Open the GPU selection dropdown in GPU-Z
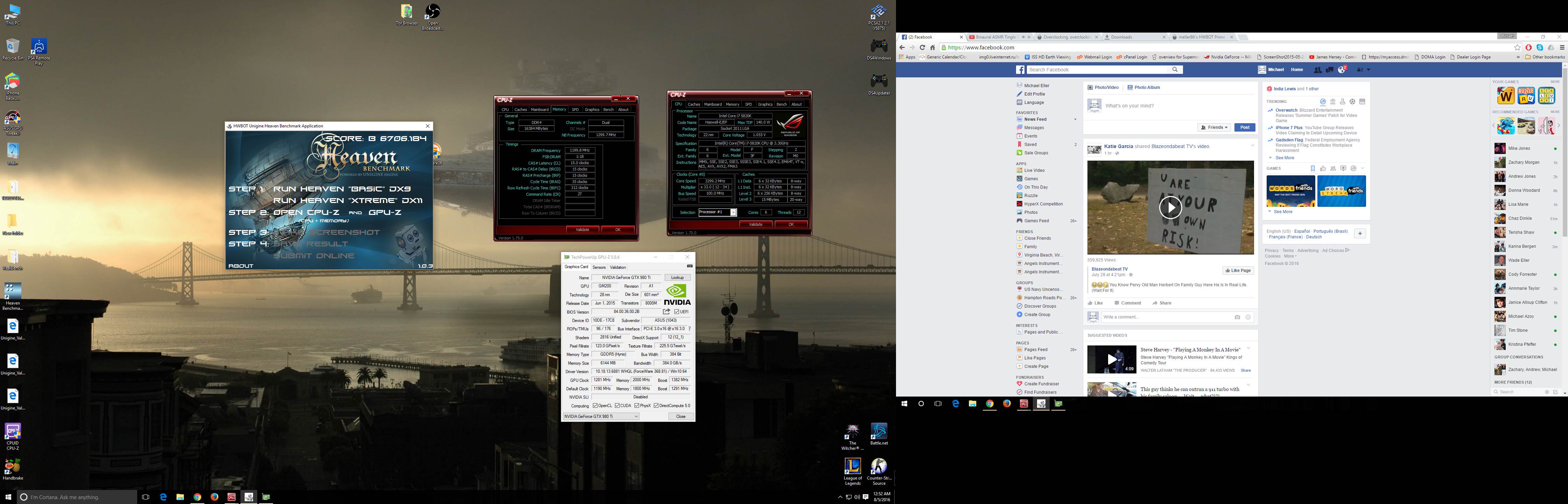1568x504 pixels. [x=601, y=416]
